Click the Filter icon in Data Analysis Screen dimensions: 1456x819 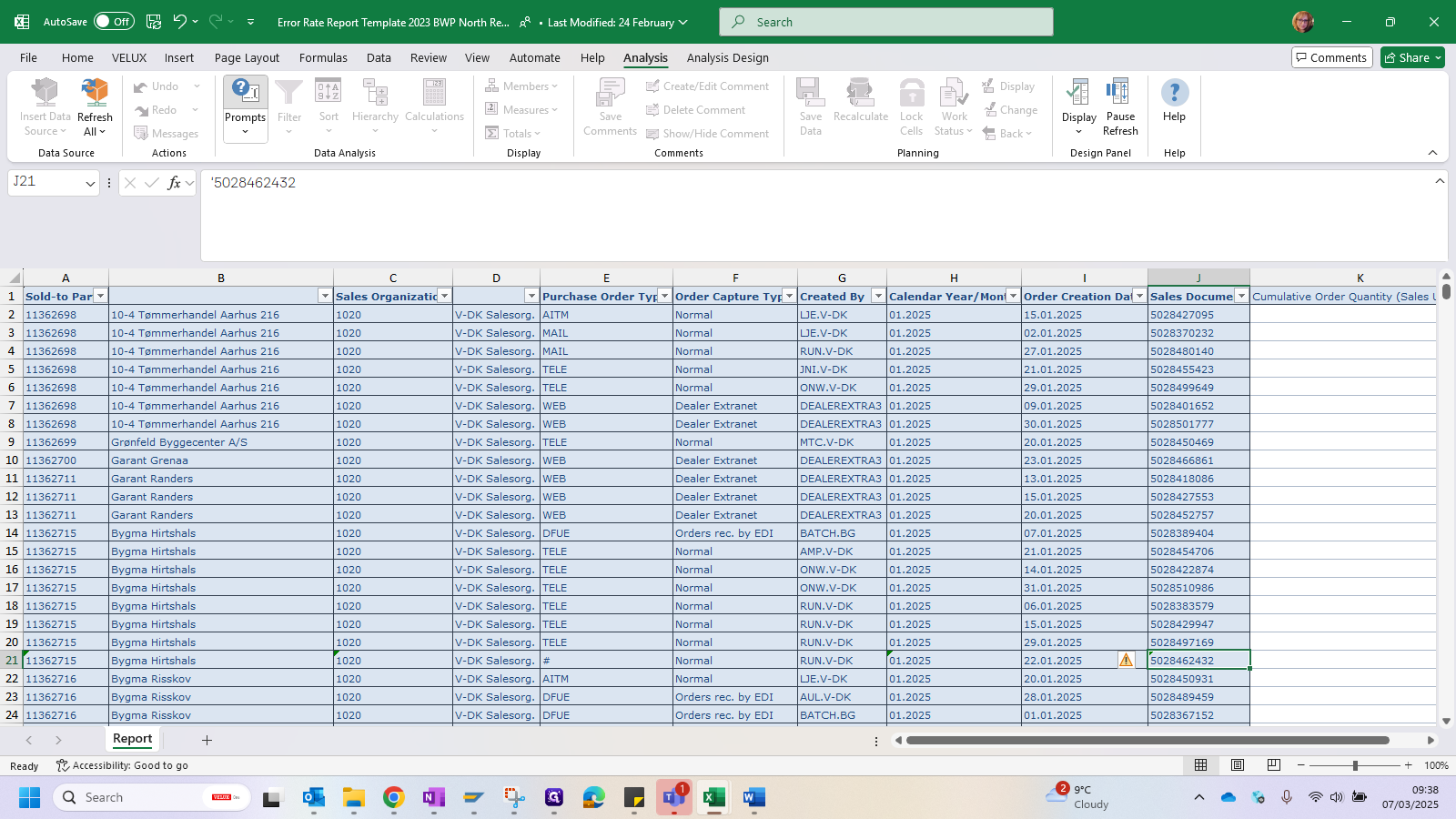[x=288, y=93]
